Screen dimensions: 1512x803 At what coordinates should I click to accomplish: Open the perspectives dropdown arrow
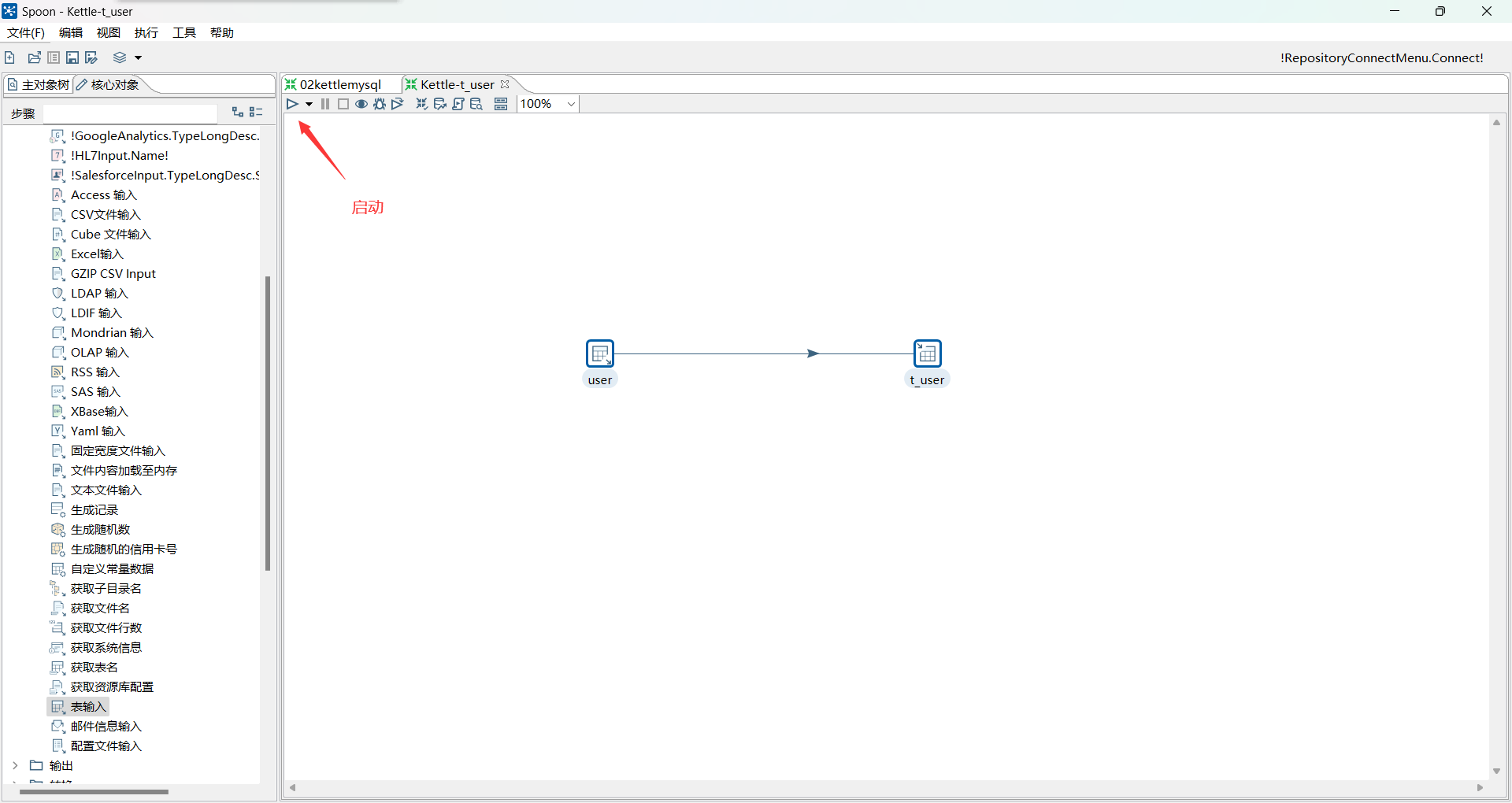[138, 57]
